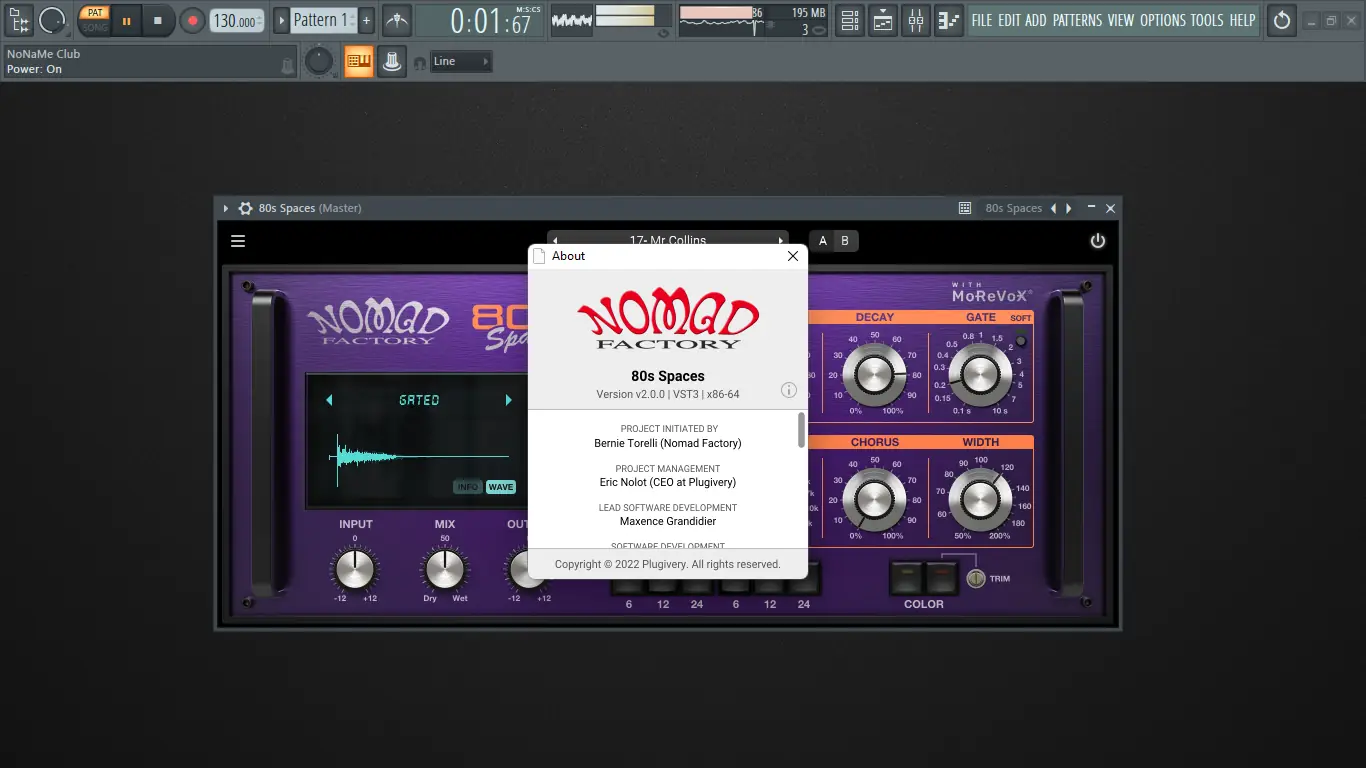The image size is (1366, 768).
Task: Select the A preset slot
Action: point(823,241)
